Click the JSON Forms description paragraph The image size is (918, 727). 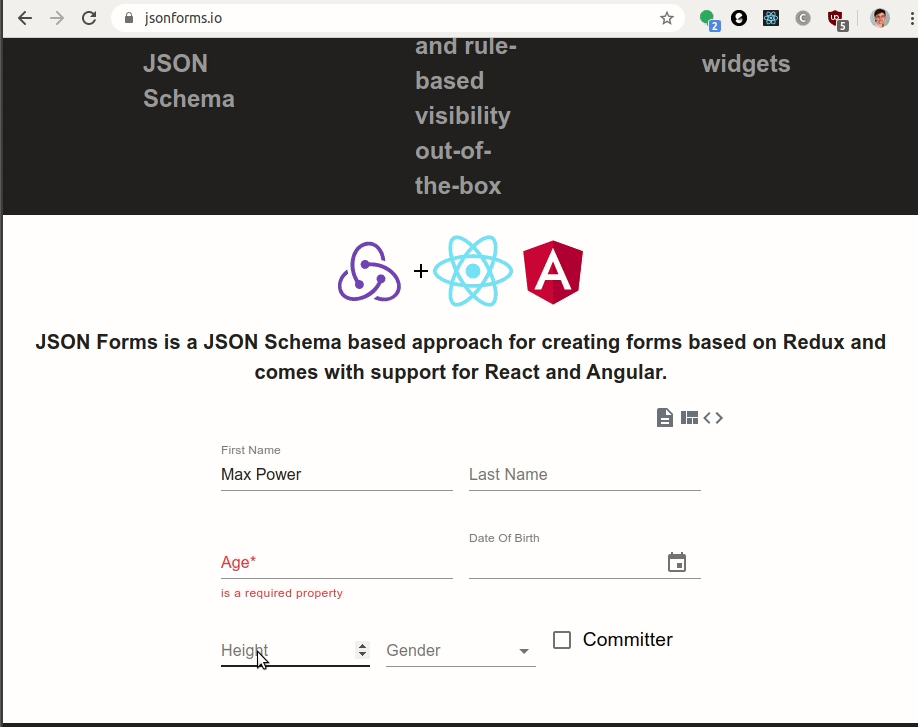[461, 357]
